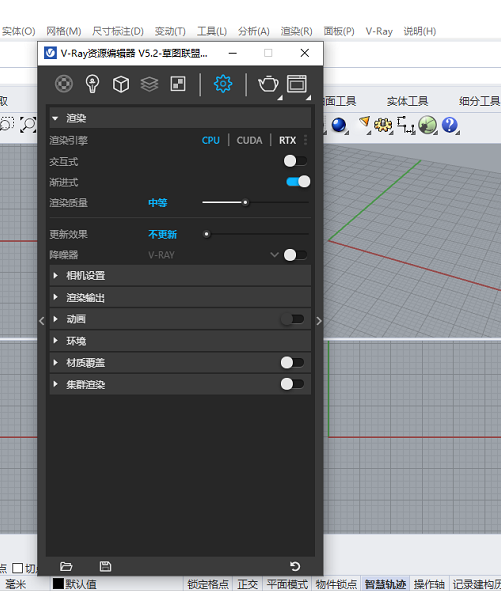Open the V-Ray menu
This screenshot has height=591, width=501.
click(x=379, y=31)
